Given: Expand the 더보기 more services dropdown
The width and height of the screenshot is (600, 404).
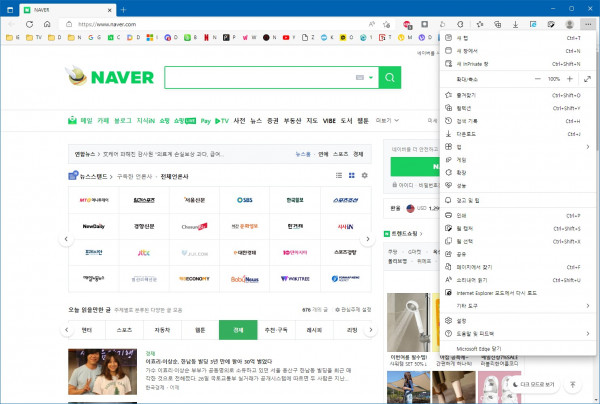Looking at the screenshot, I should click(x=387, y=121).
